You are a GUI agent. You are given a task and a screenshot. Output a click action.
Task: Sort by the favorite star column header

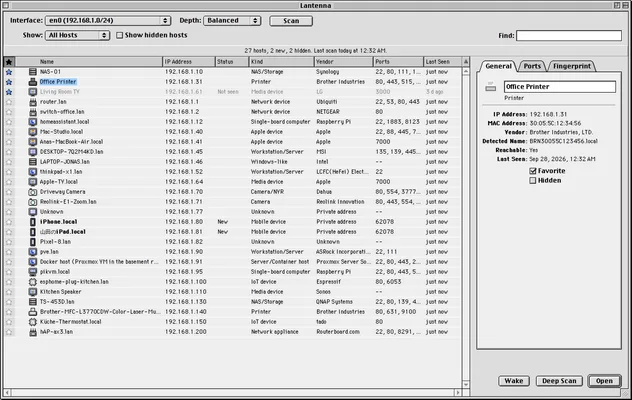click(x=9, y=62)
